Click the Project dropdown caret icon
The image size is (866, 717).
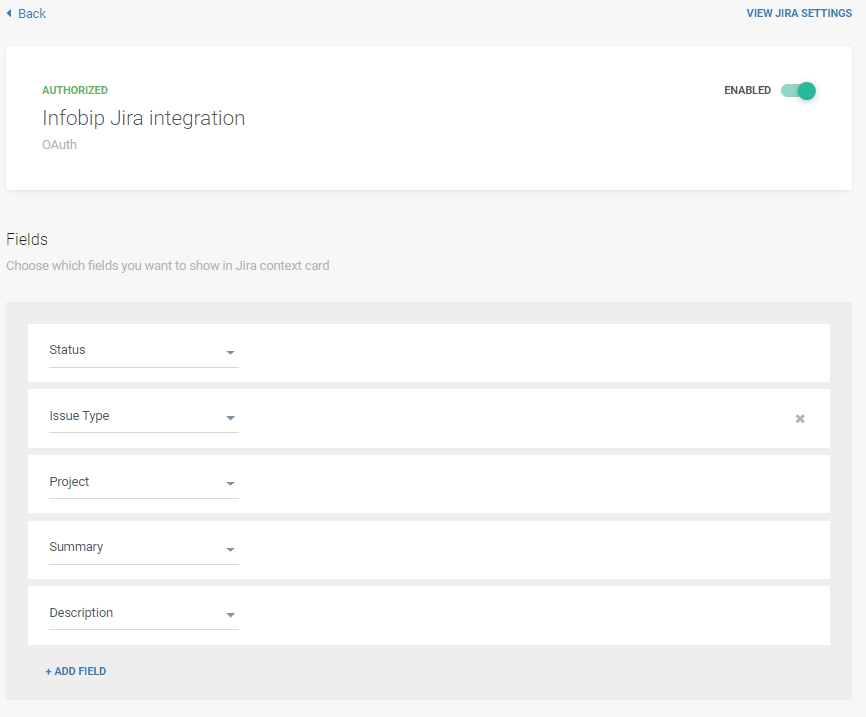point(230,484)
